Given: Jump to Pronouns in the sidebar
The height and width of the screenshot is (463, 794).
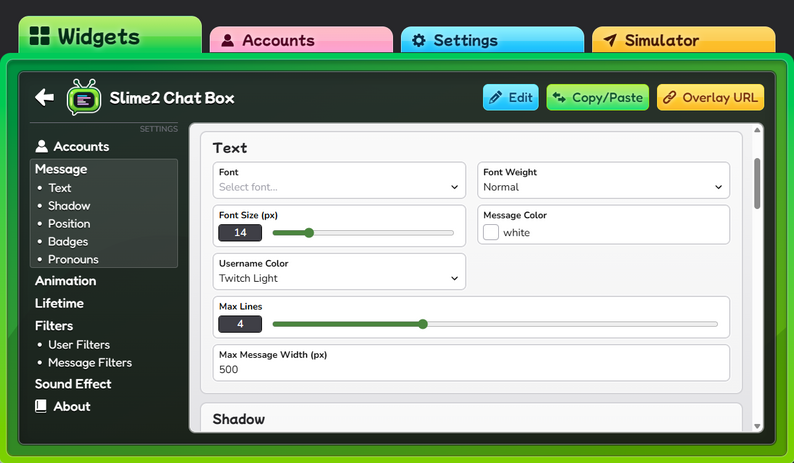Looking at the screenshot, I should [73, 259].
